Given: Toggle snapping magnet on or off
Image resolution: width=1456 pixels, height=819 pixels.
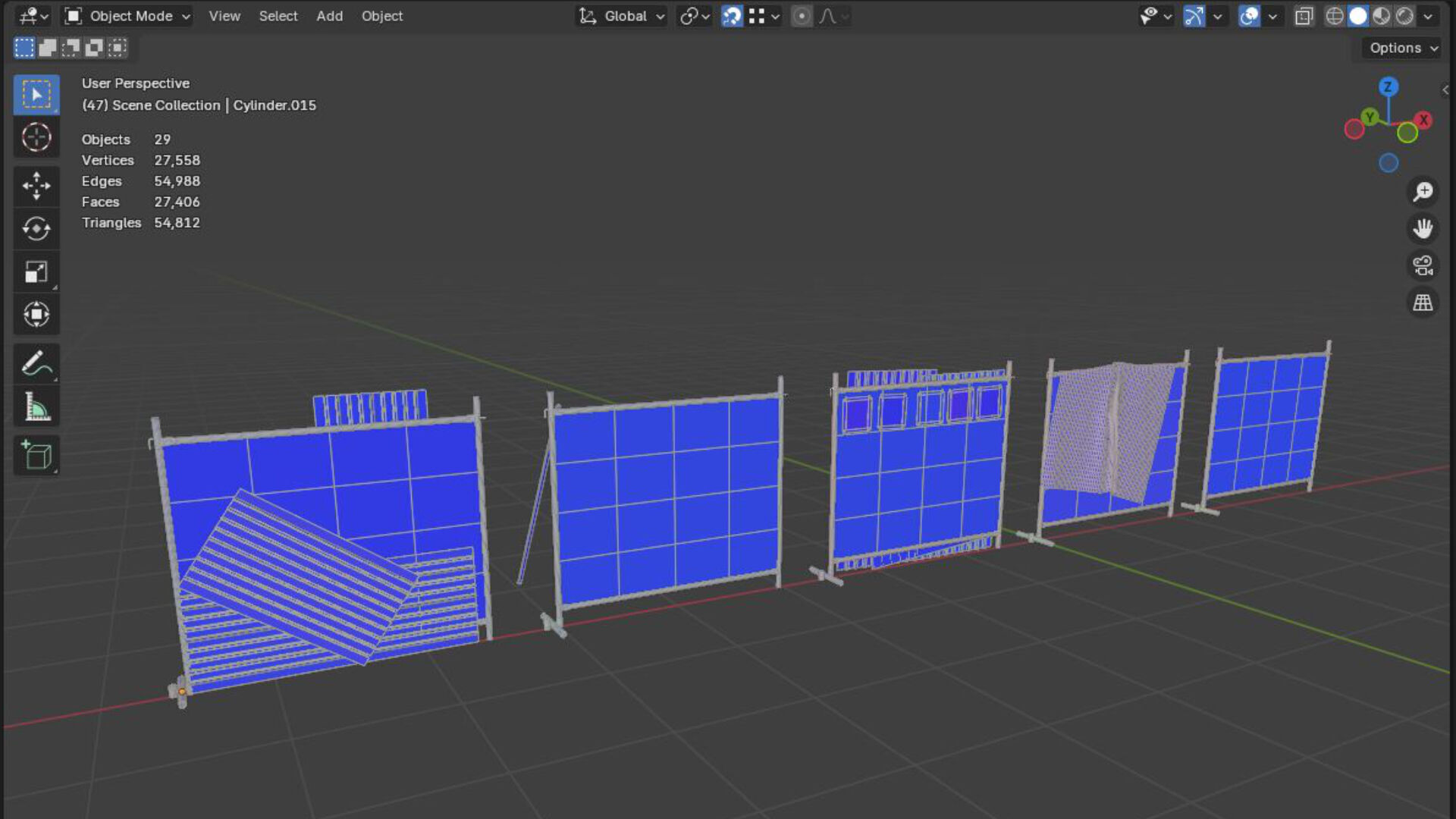Looking at the screenshot, I should [732, 16].
